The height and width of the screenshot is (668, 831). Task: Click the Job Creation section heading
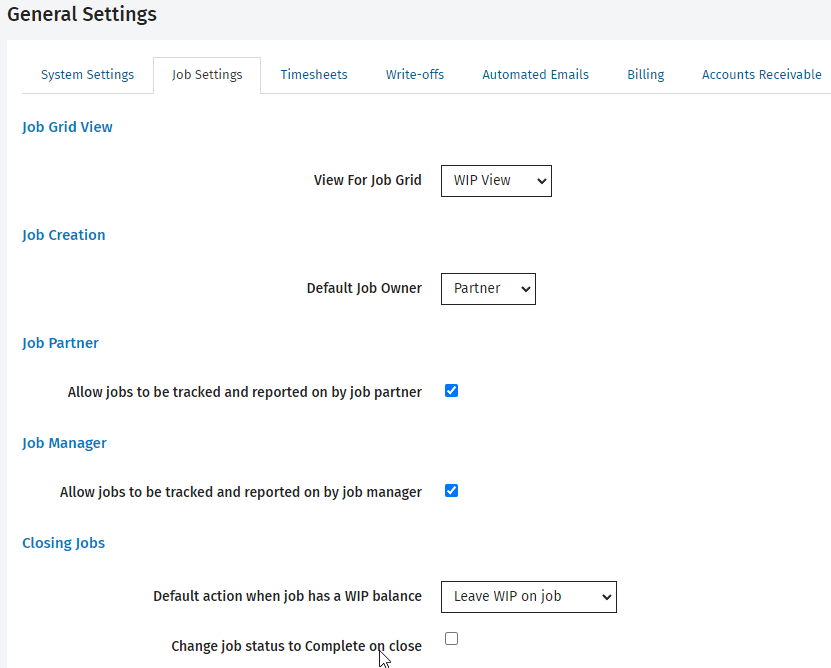tap(64, 235)
